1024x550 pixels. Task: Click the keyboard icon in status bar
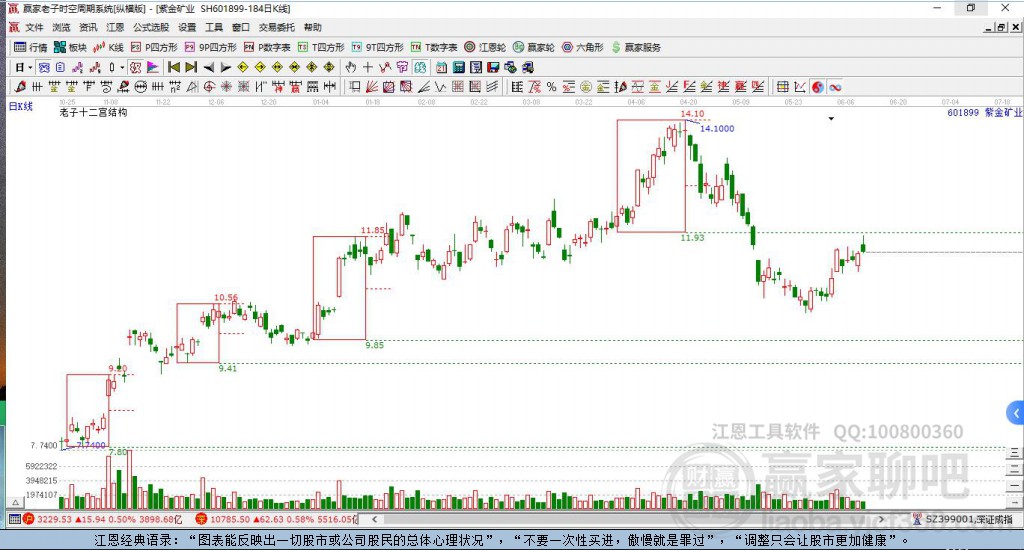point(14,519)
